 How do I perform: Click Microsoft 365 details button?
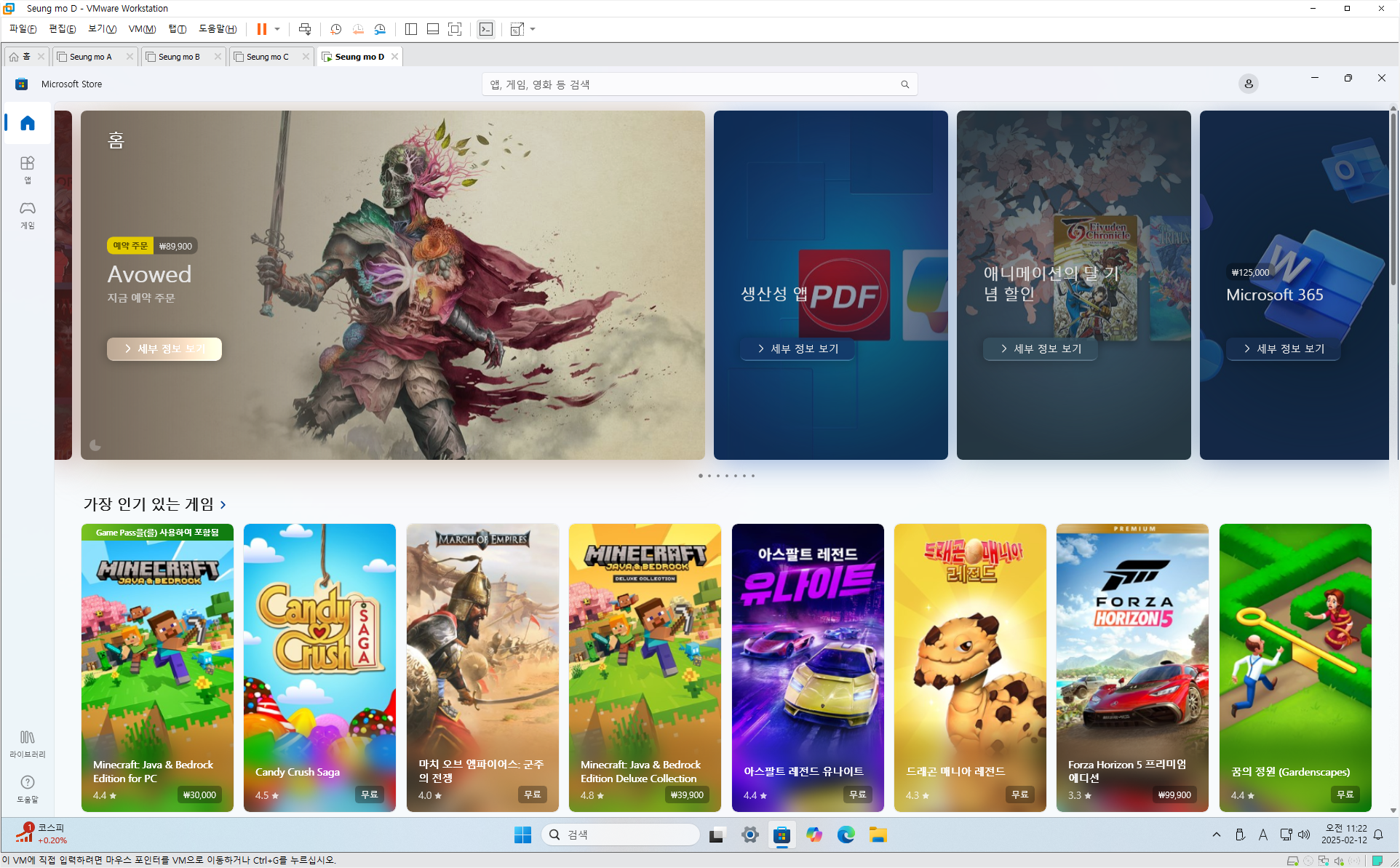tap(1284, 349)
